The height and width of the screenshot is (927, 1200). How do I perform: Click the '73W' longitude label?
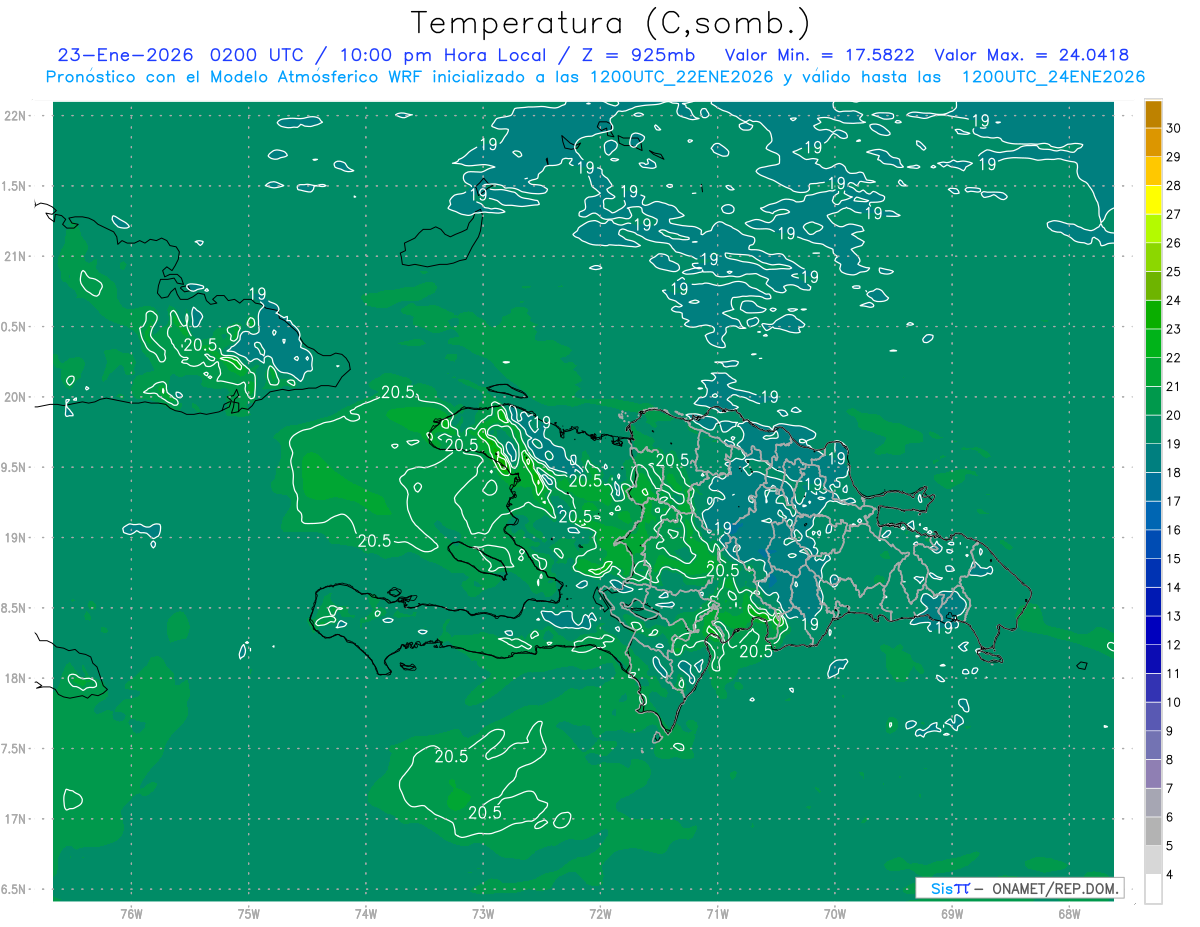pyautogui.click(x=483, y=914)
